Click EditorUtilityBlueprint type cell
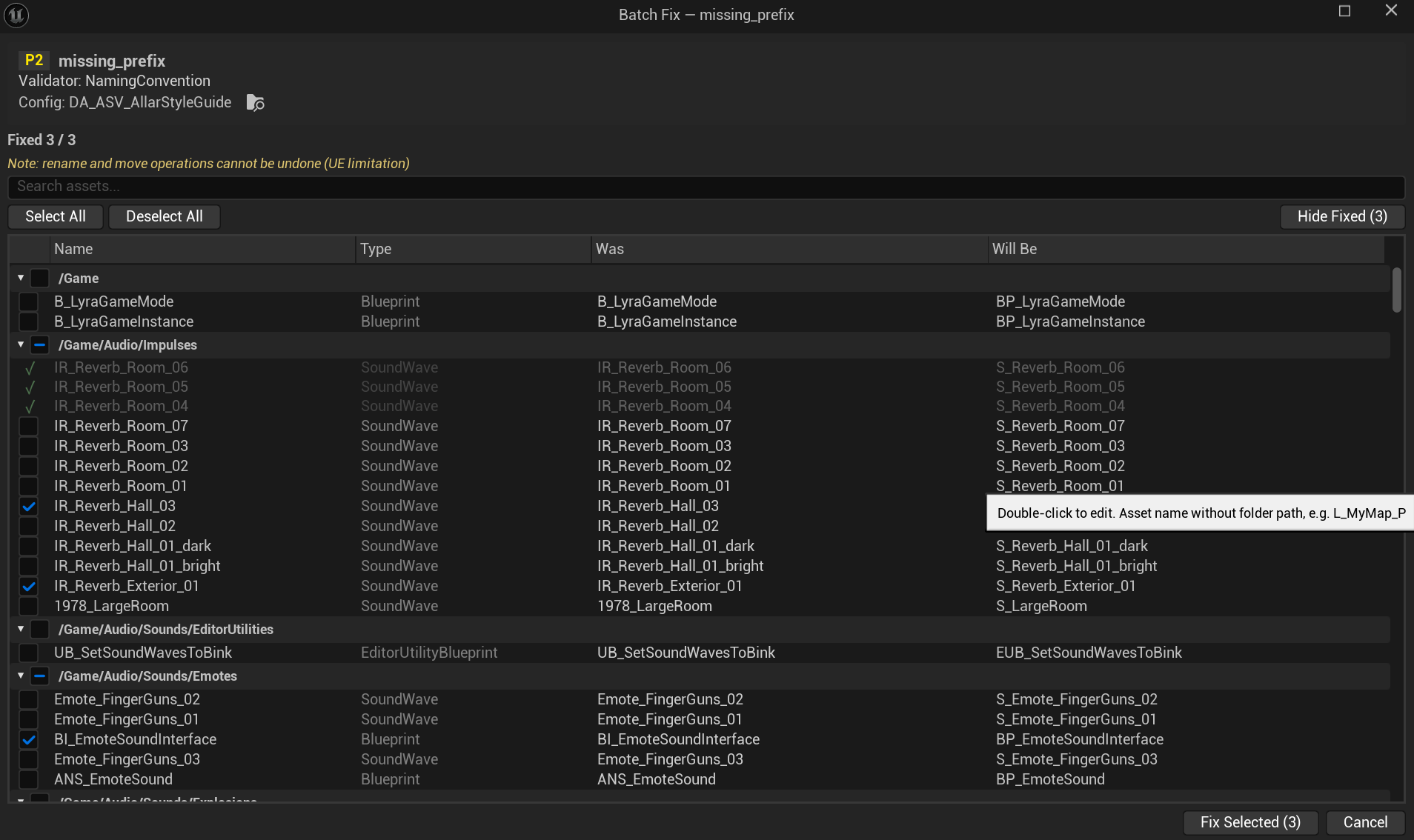Viewport: 1414px width, 840px height. click(429, 653)
